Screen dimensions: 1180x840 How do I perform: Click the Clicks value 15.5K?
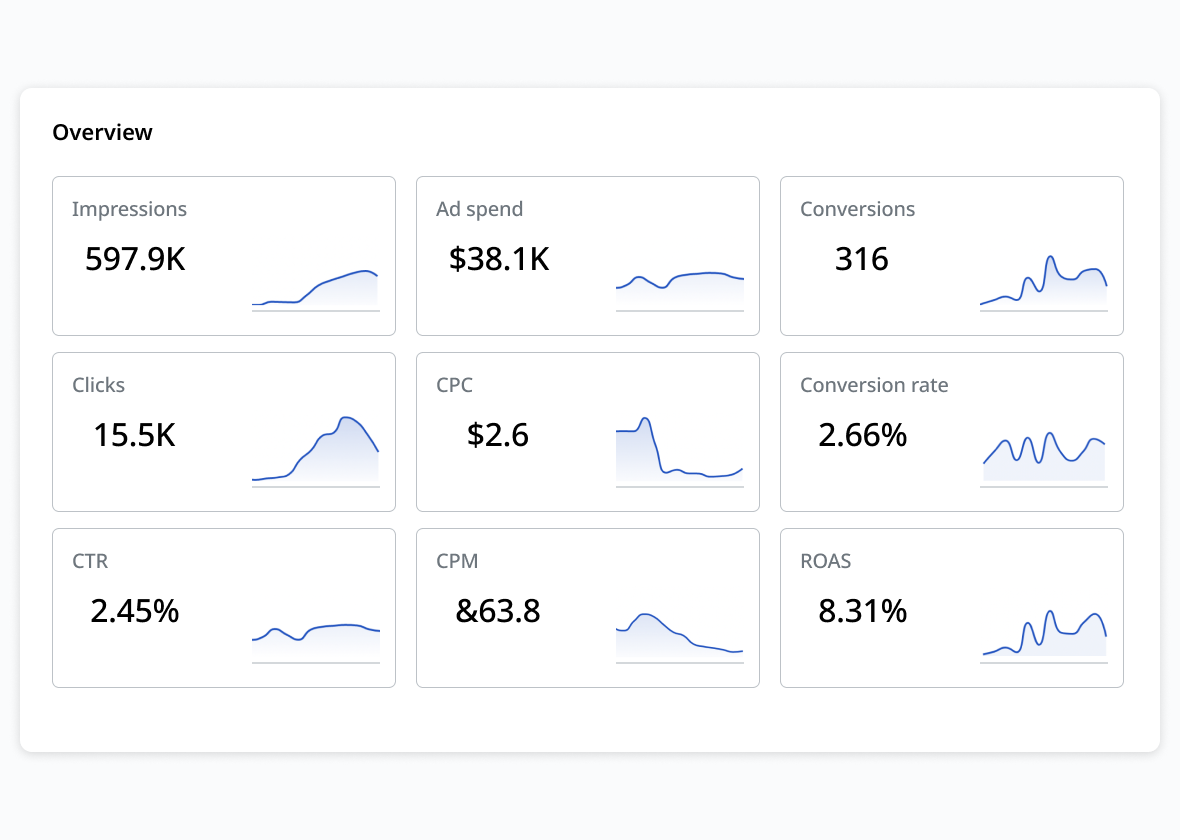point(134,434)
